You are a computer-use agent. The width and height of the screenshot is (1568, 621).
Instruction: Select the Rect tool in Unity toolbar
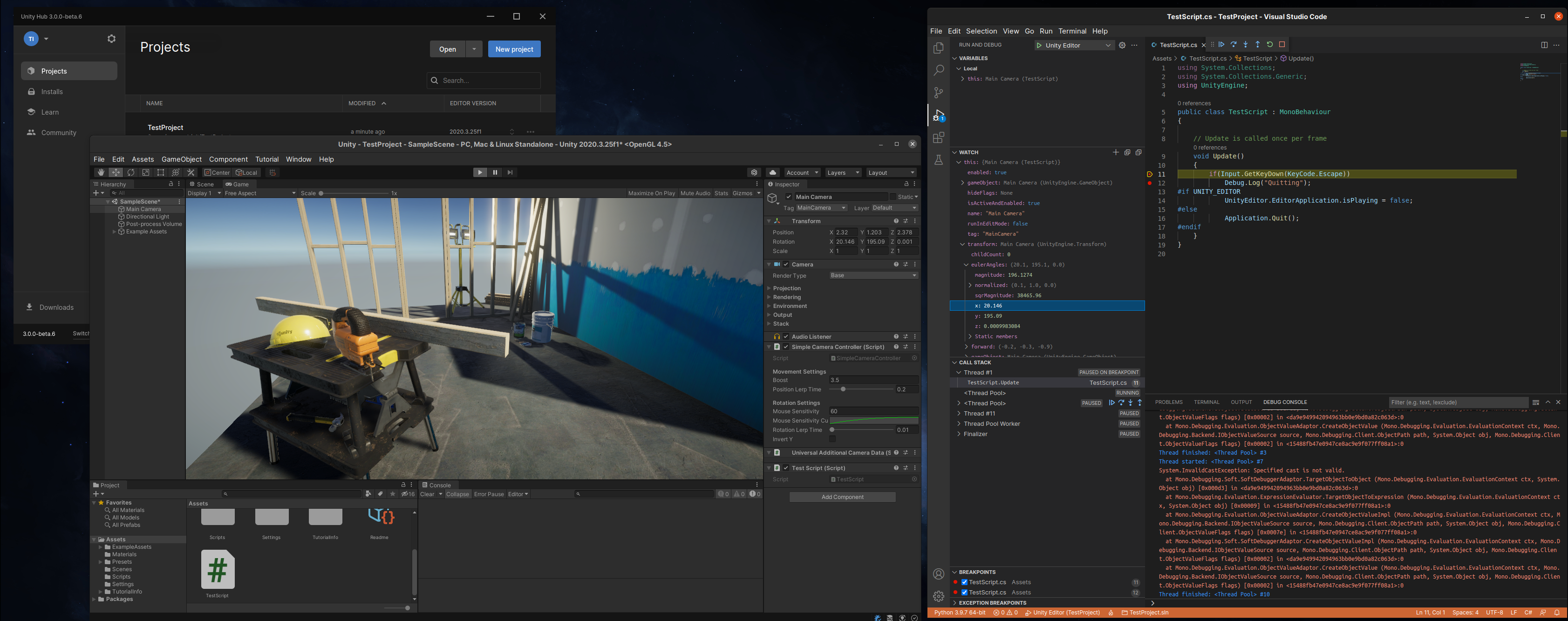coord(161,172)
